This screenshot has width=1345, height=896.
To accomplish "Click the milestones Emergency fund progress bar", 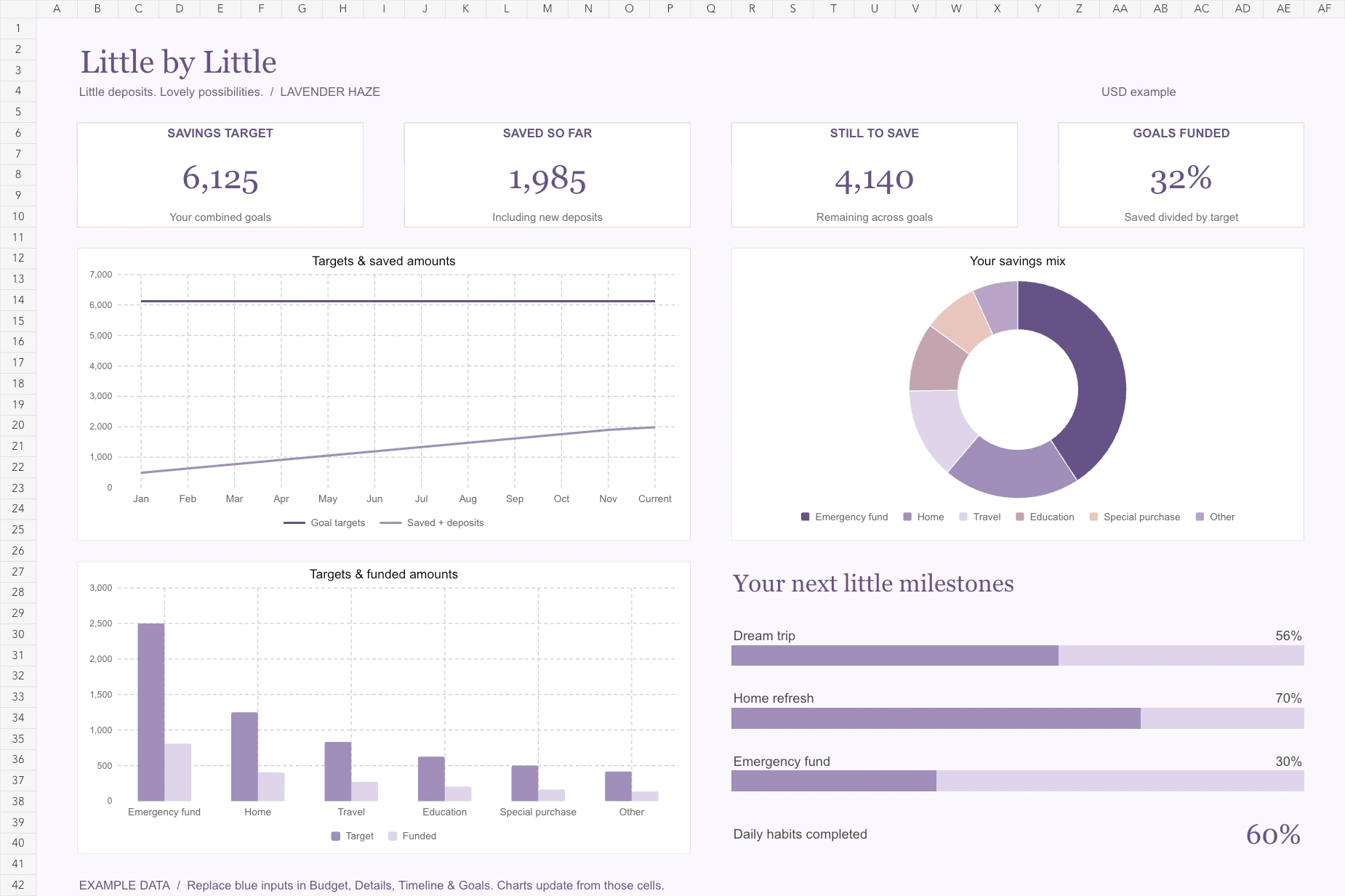I will pyautogui.click(x=1018, y=780).
